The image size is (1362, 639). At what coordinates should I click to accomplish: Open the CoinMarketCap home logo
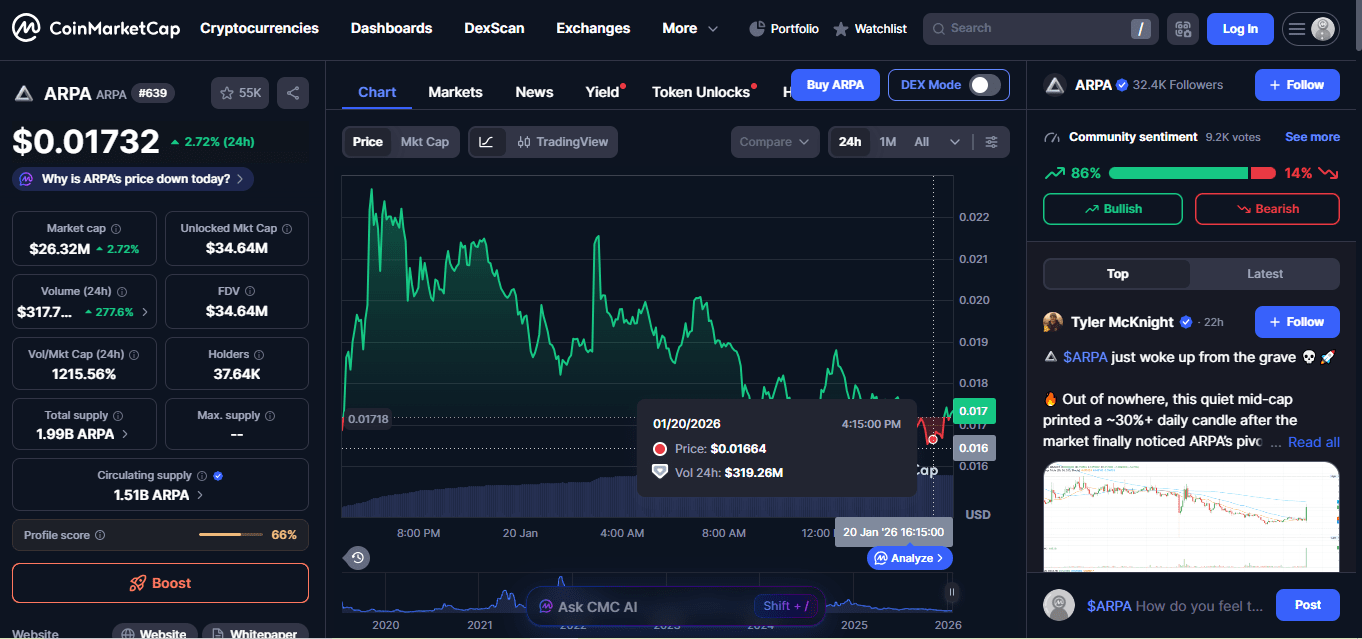point(96,28)
